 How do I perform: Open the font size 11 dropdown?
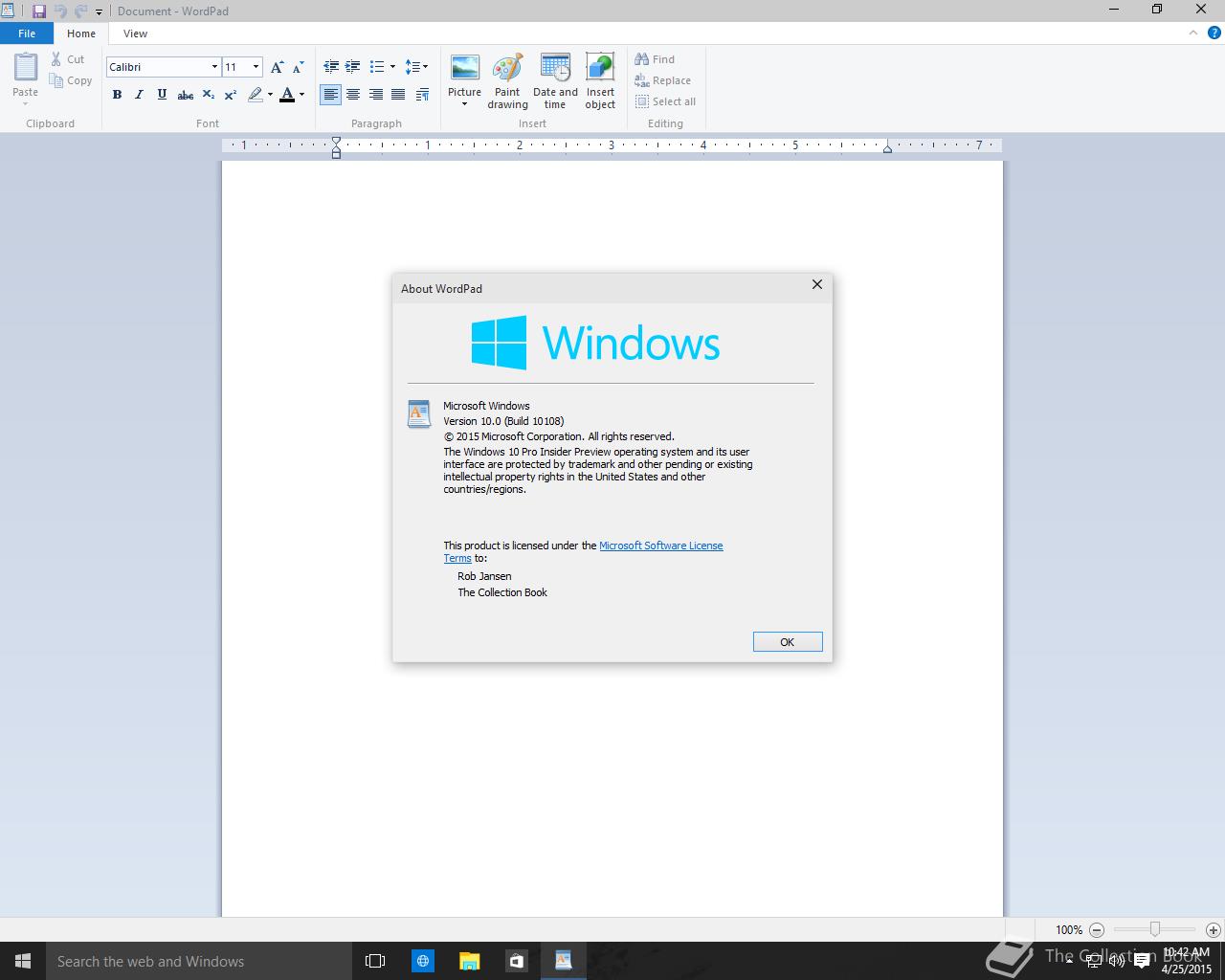(x=256, y=67)
